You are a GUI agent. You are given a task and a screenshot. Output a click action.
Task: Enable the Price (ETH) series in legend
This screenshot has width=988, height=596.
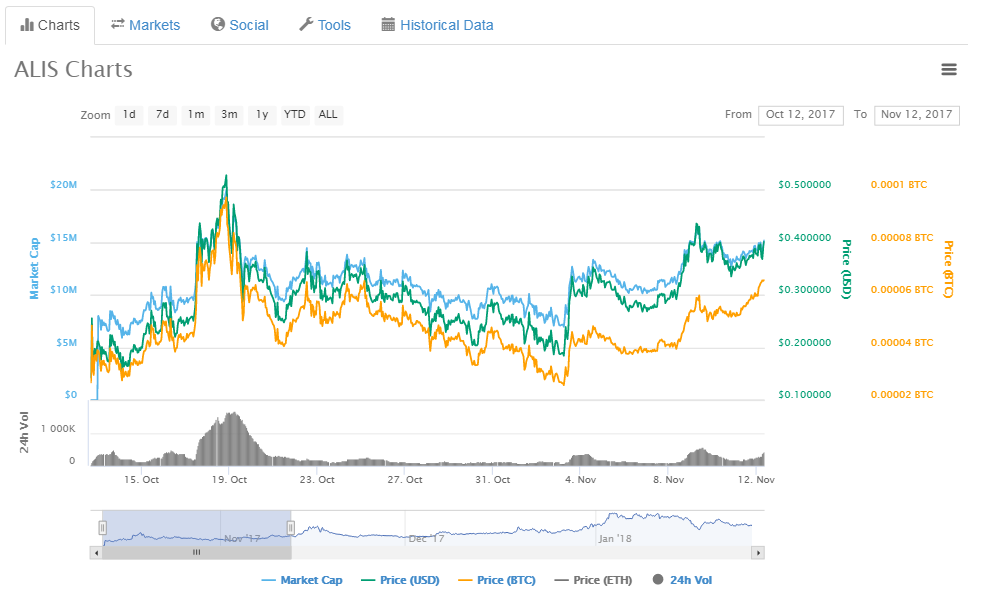tap(593, 580)
